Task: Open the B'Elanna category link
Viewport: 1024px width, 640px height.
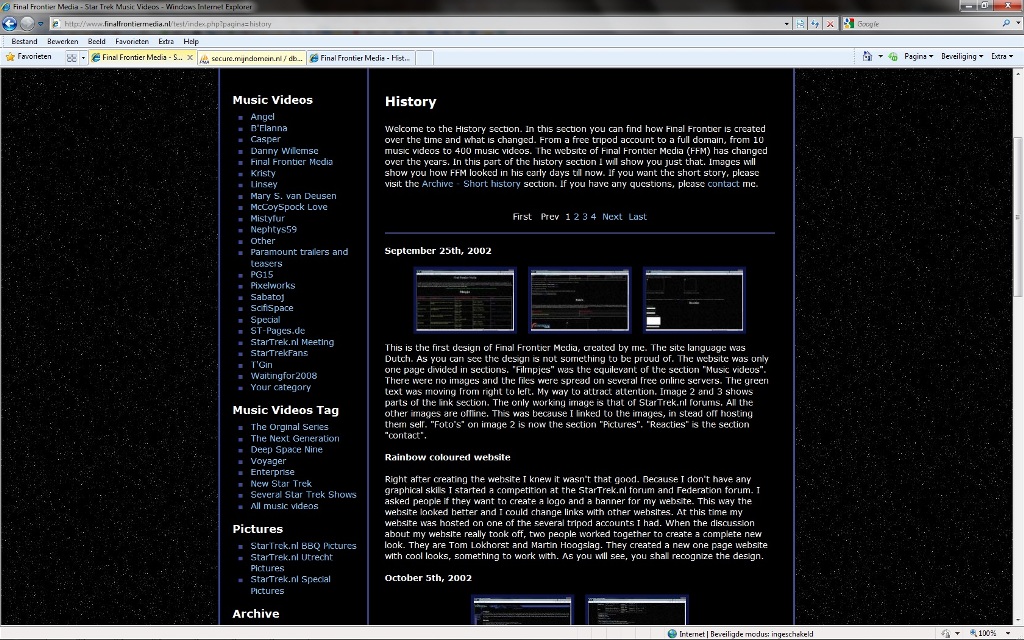Action: (x=268, y=128)
